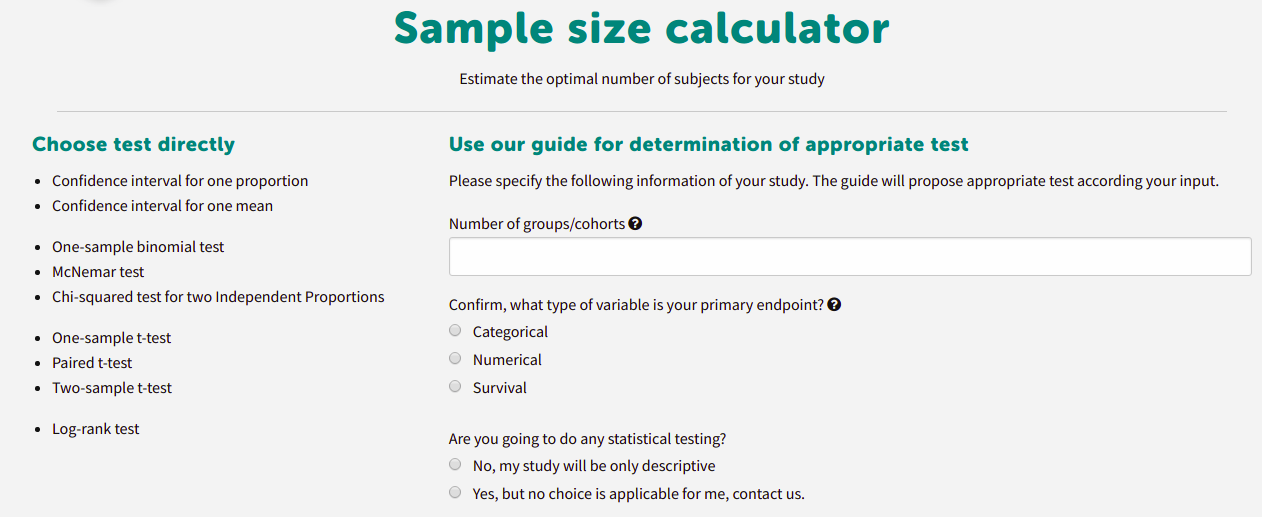Select the Categorical radio button

coord(455,331)
